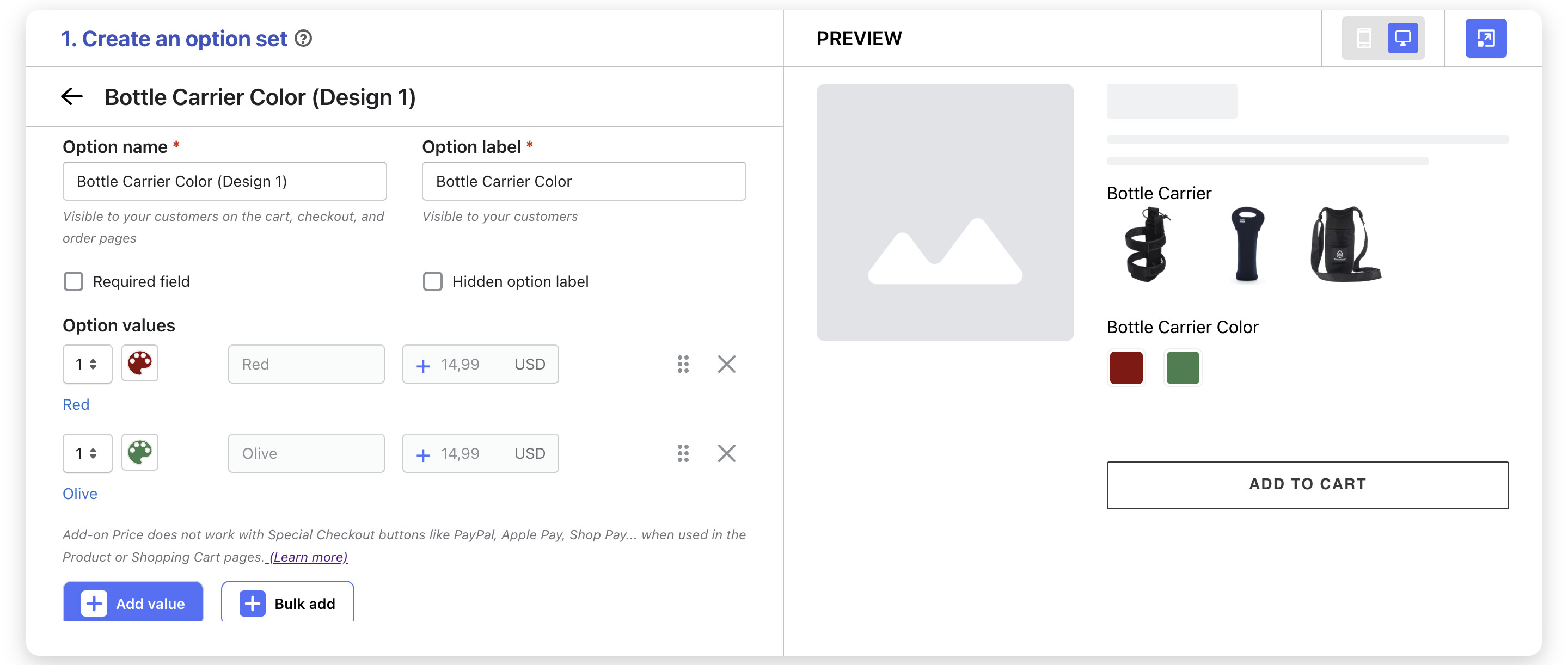The image size is (1568, 665).
Task: Switch preview to mobile view
Action: click(x=1363, y=38)
